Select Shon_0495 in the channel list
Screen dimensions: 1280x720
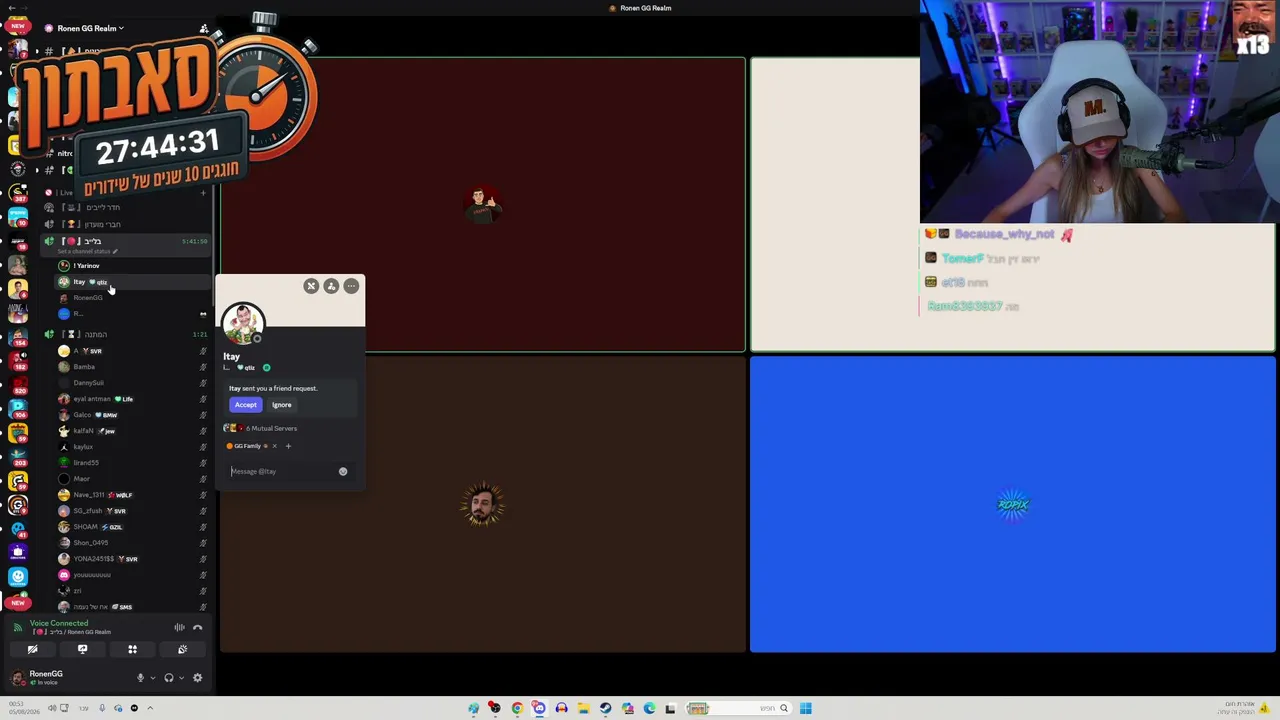pos(130,543)
